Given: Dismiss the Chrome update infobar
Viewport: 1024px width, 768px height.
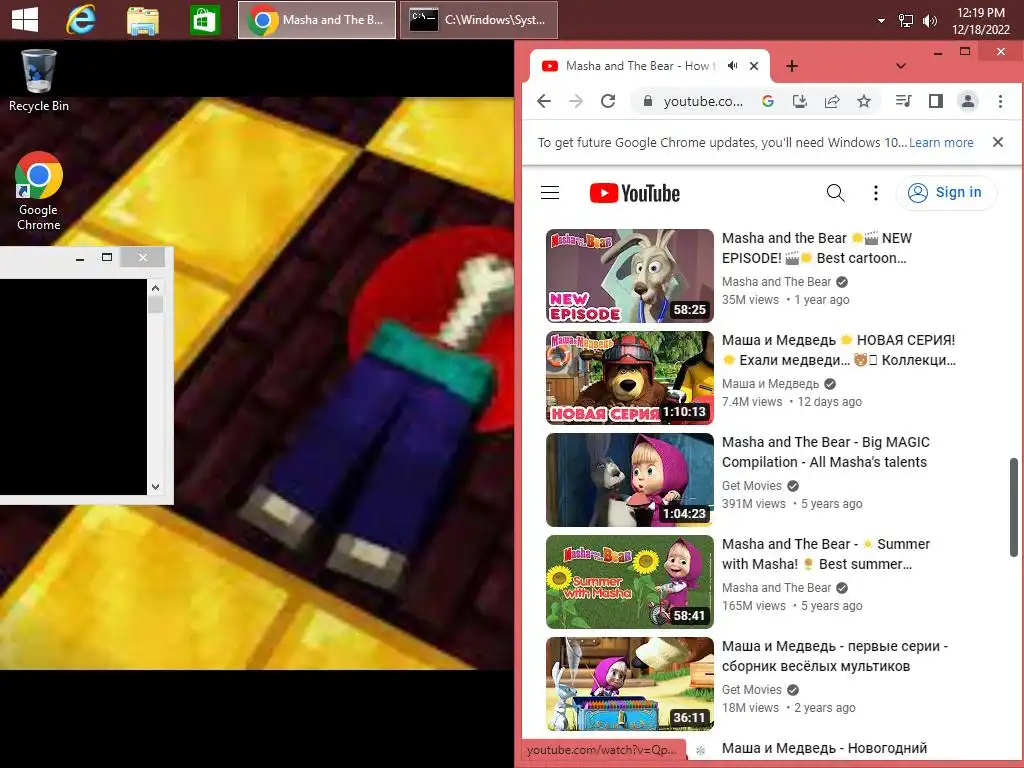Looking at the screenshot, I should click(x=998, y=142).
